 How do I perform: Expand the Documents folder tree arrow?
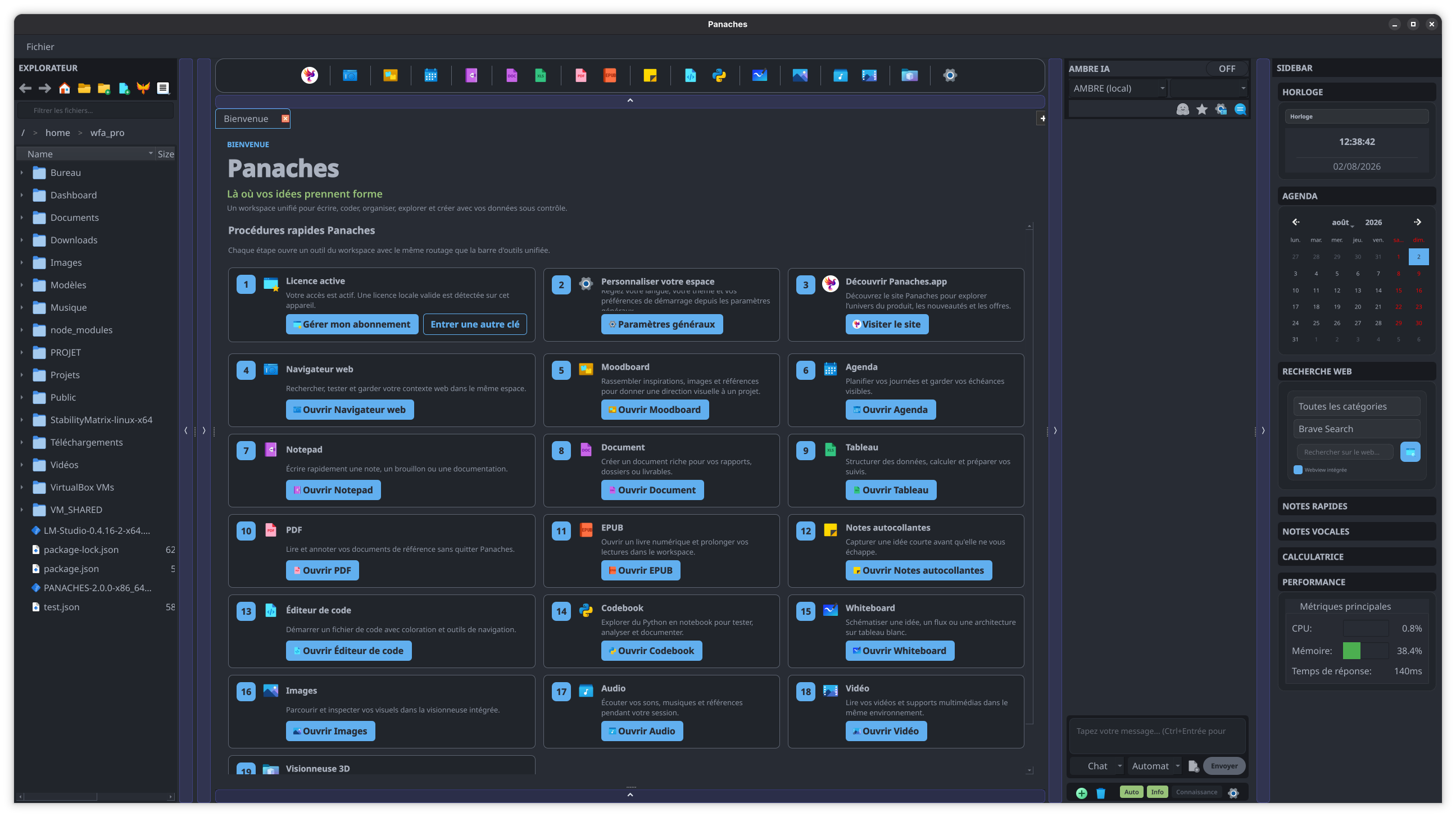click(x=21, y=217)
